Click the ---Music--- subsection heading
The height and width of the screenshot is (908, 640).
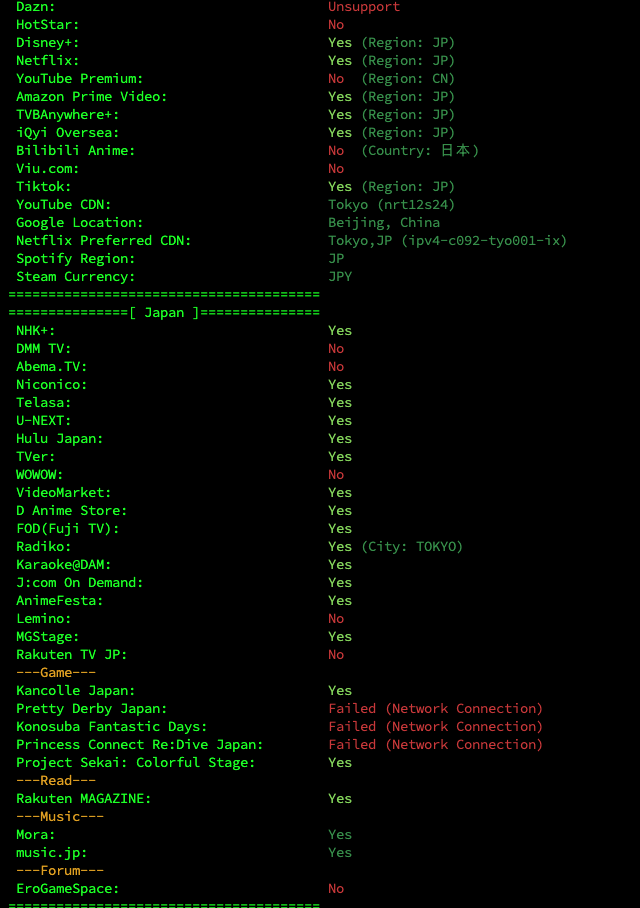(60, 817)
